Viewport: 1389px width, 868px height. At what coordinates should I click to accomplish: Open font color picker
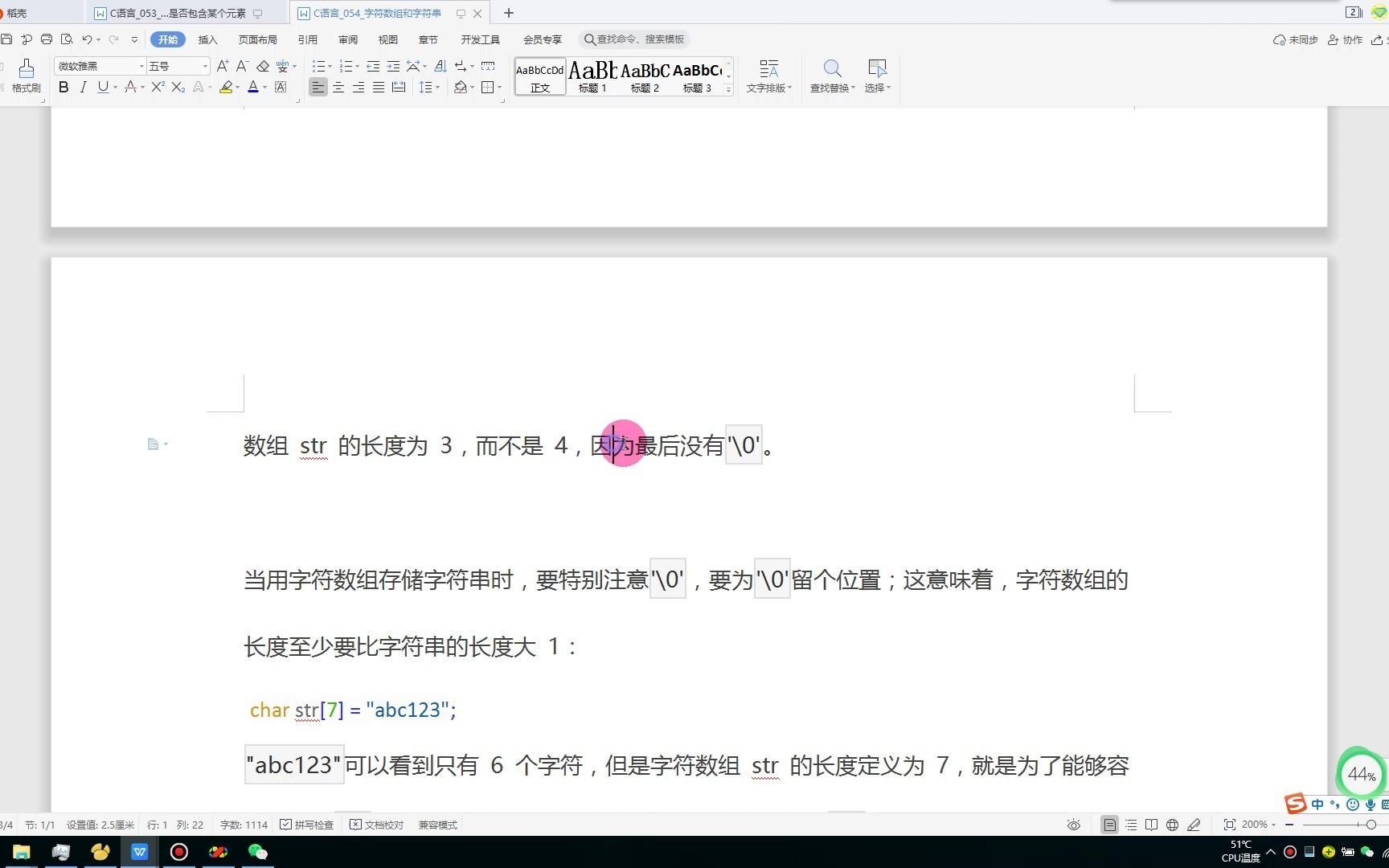(252, 88)
